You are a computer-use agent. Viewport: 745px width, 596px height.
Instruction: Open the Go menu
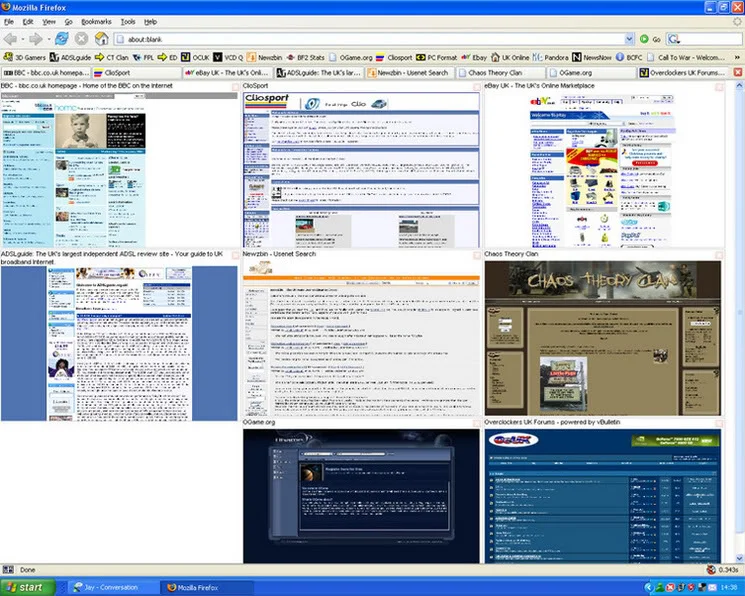(x=68, y=22)
